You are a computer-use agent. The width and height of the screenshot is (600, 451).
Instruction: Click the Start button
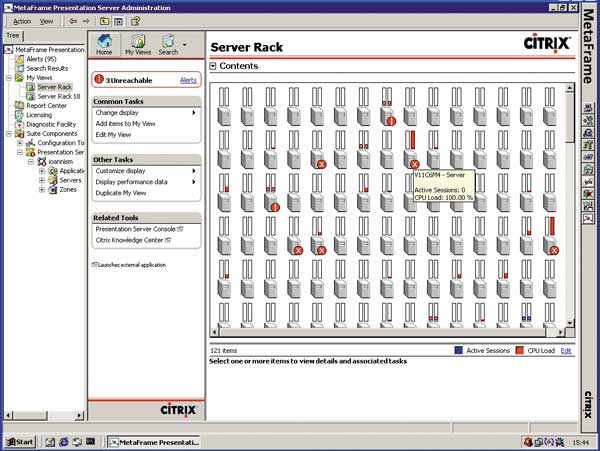pyautogui.click(x=20, y=442)
